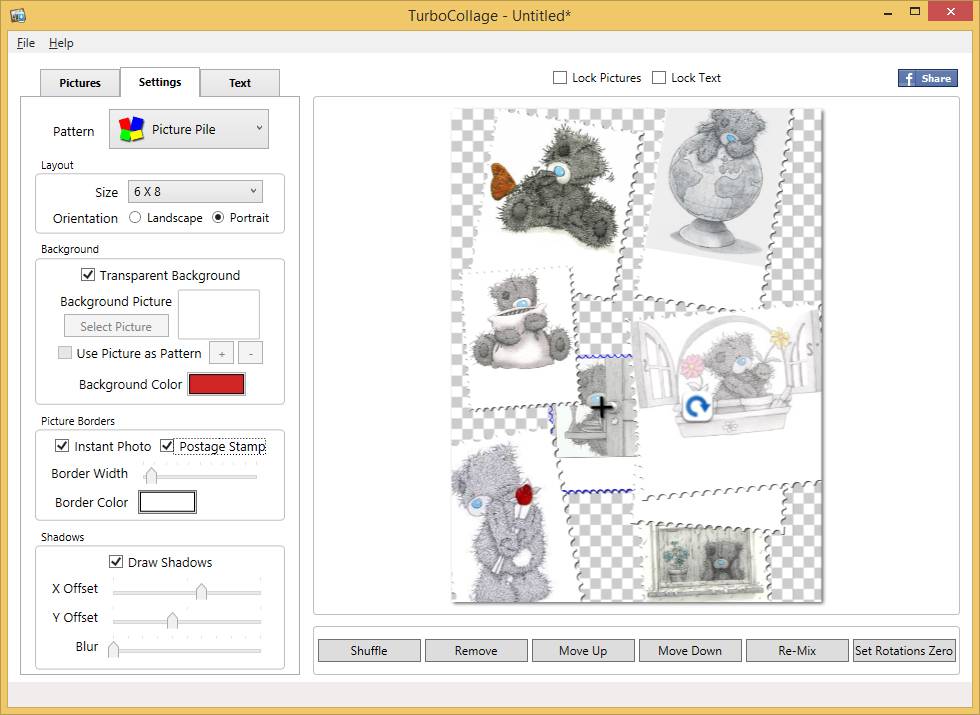Click the Border Width slider handle
The width and height of the screenshot is (980, 715).
tap(151, 476)
